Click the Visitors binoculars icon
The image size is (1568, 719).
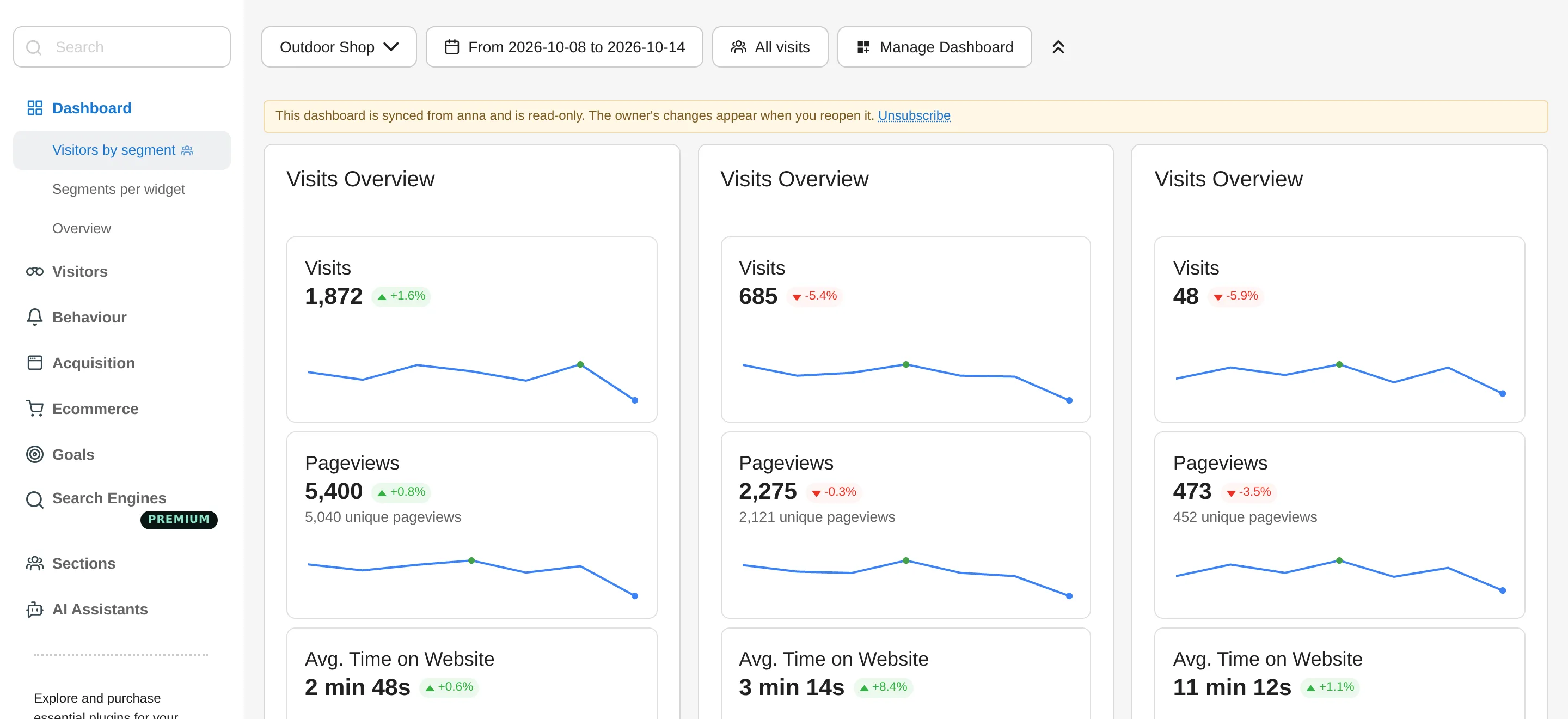pyautogui.click(x=35, y=271)
